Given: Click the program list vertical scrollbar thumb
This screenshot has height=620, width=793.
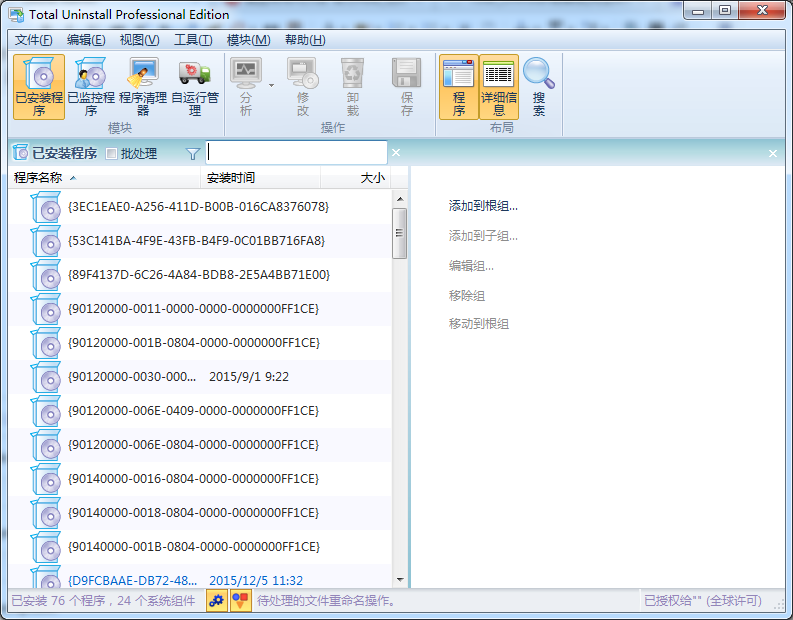Looking at the screenshot, I should click(400, 233).
